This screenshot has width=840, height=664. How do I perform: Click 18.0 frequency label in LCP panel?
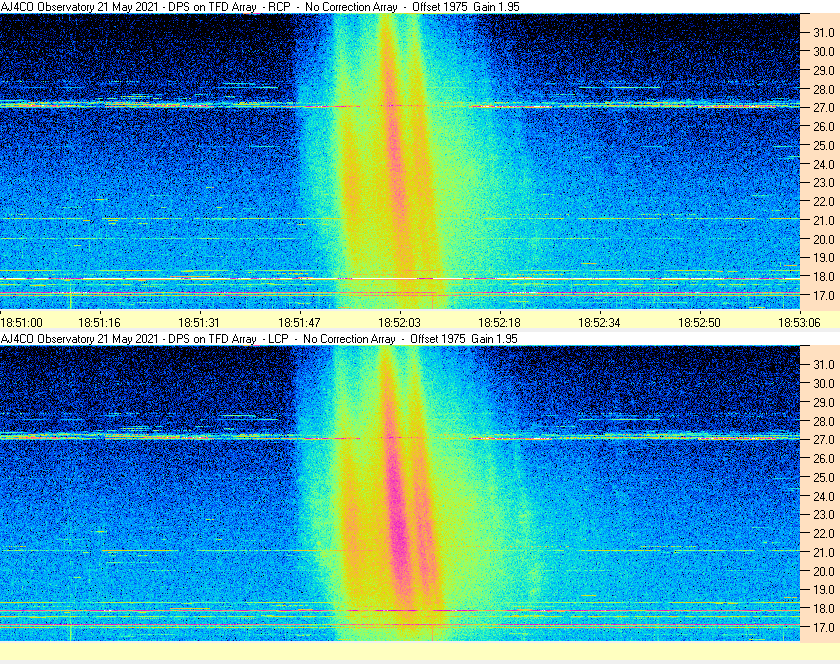824,609
